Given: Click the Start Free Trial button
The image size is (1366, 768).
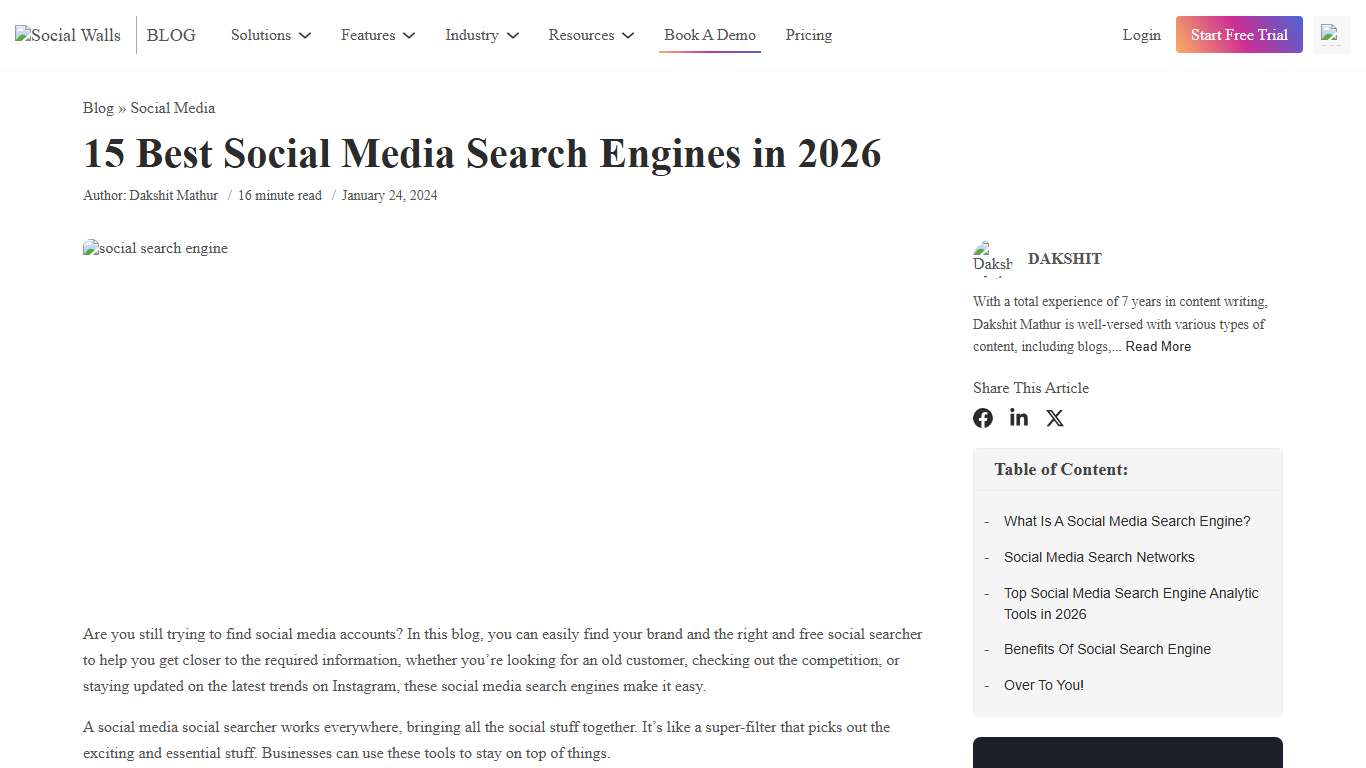Looking at the screenshot, I should (x=1239, y=34).
